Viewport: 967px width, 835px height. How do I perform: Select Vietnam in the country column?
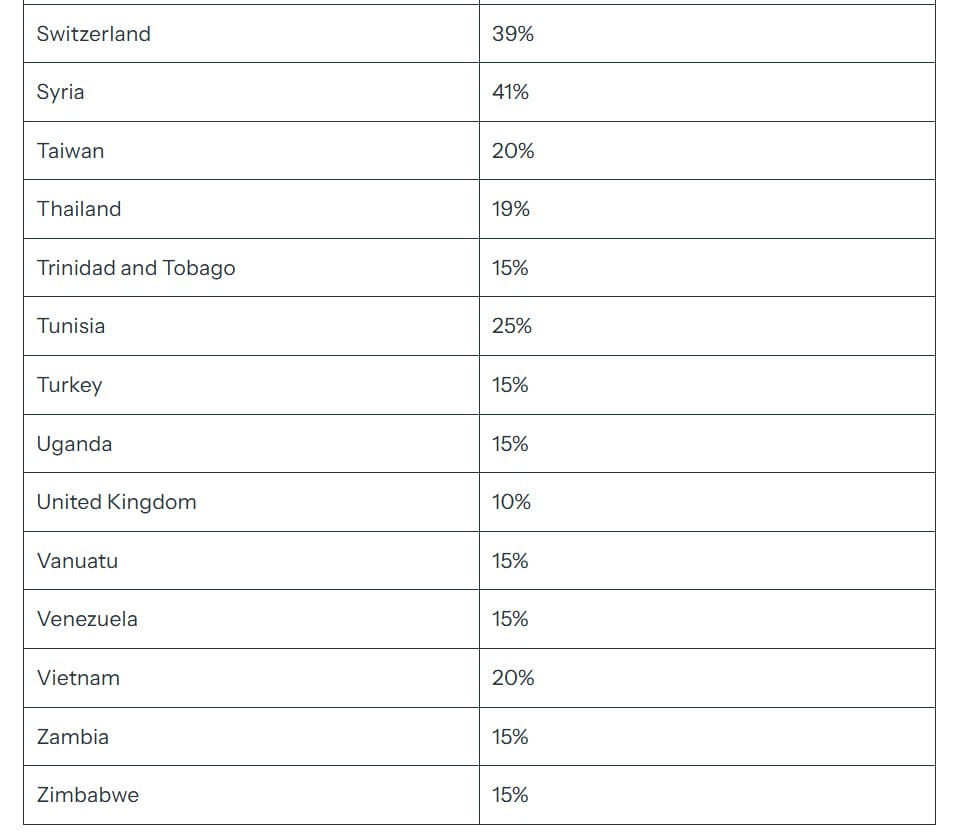point(79,678)
